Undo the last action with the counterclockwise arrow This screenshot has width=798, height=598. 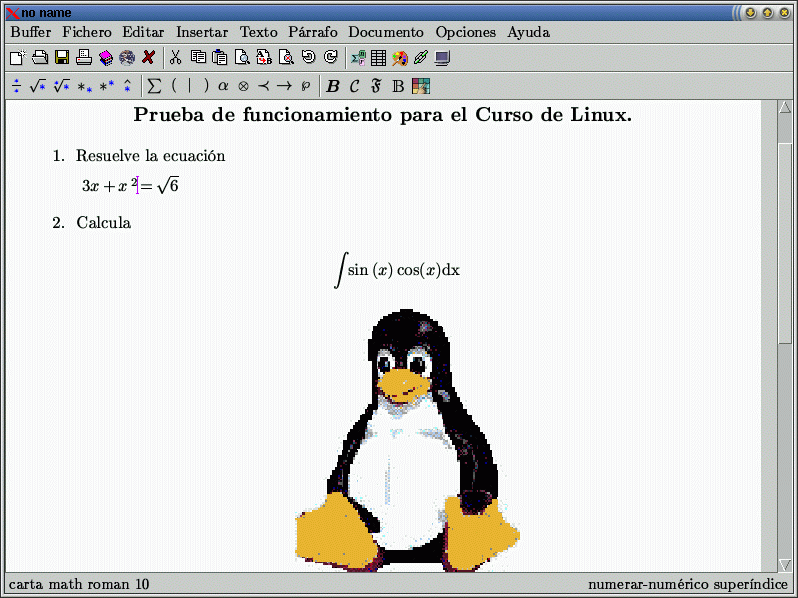tap(308, 56)
